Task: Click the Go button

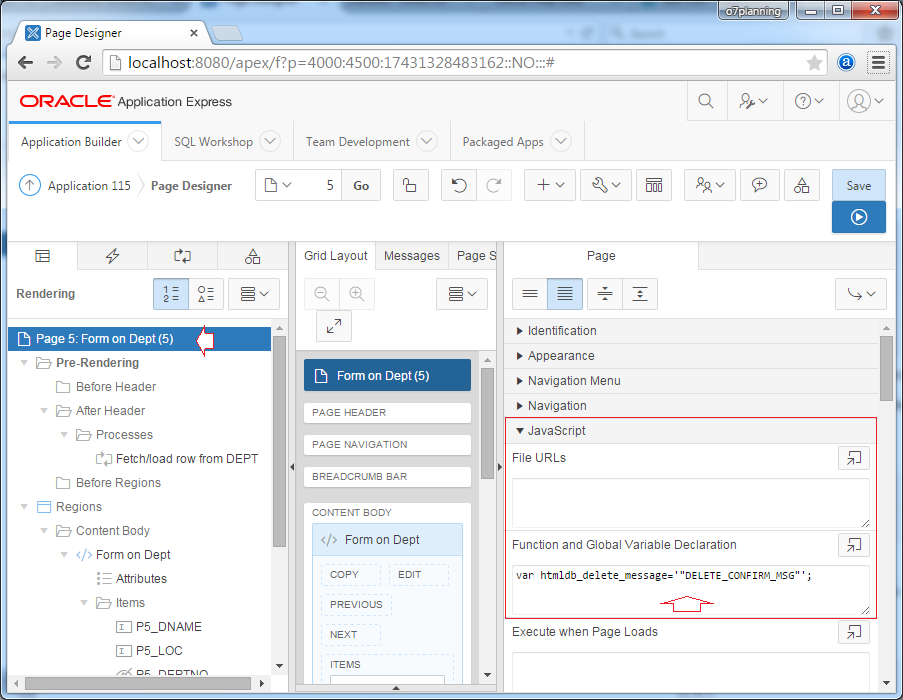Action: click(x=361, y=185)
